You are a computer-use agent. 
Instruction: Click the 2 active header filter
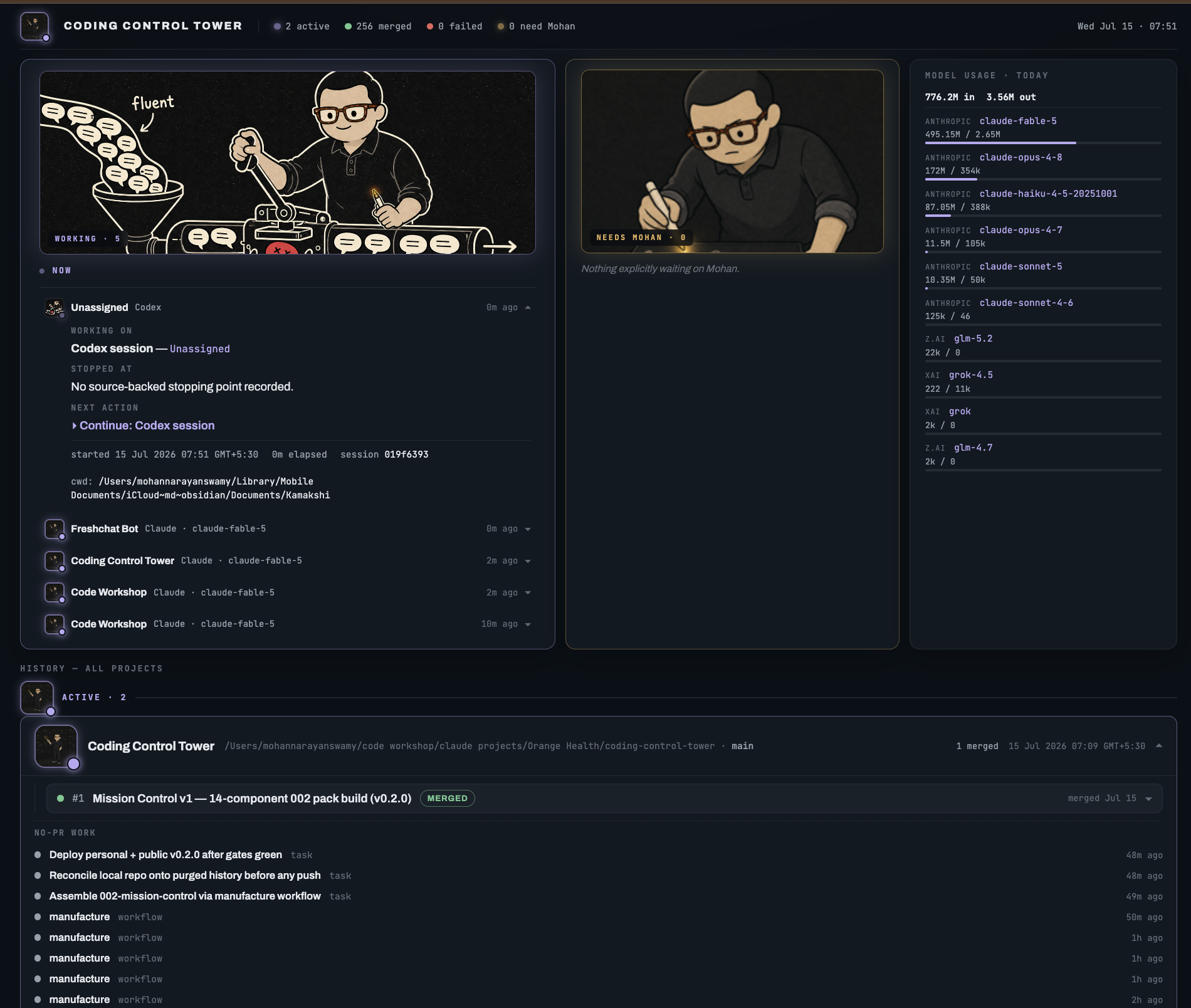point(302,26)
